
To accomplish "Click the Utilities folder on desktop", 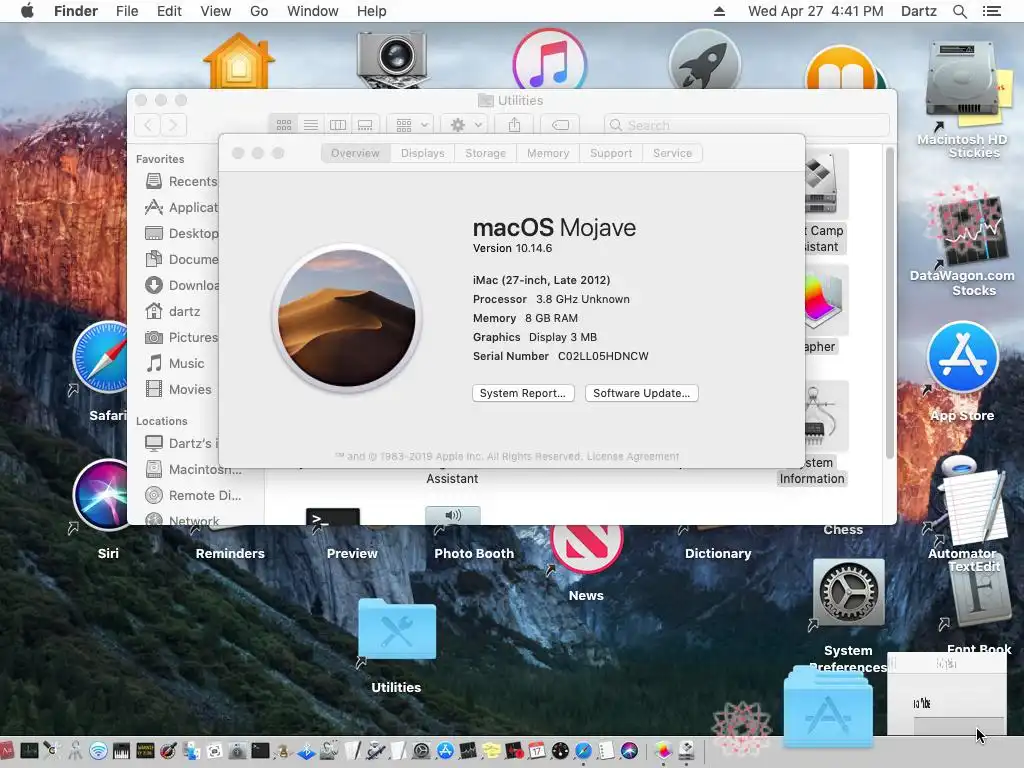I will [x=396, y=630].
